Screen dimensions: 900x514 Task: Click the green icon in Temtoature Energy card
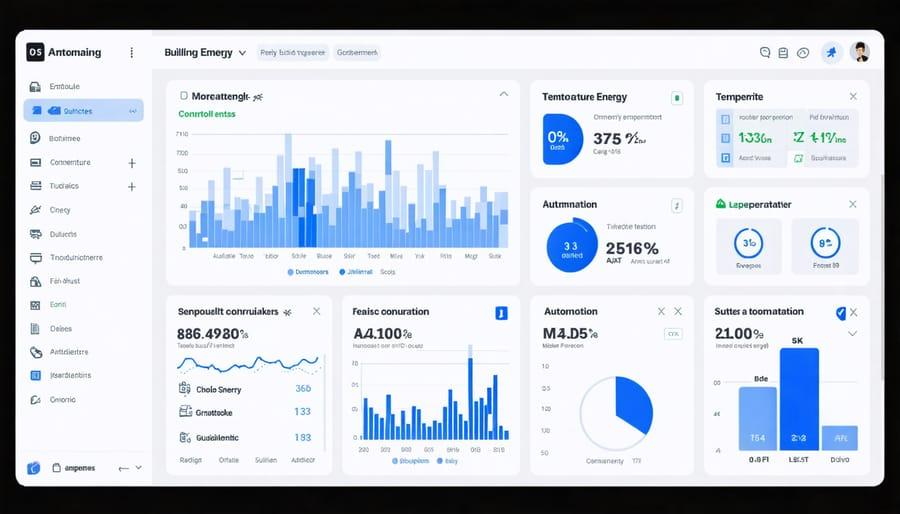(x=677, y=98)
